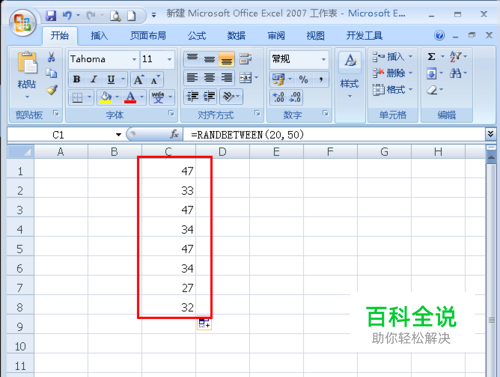The image size is (500, 377).
Task: Select all cells with corner button
Action: [x=20, y=152]
